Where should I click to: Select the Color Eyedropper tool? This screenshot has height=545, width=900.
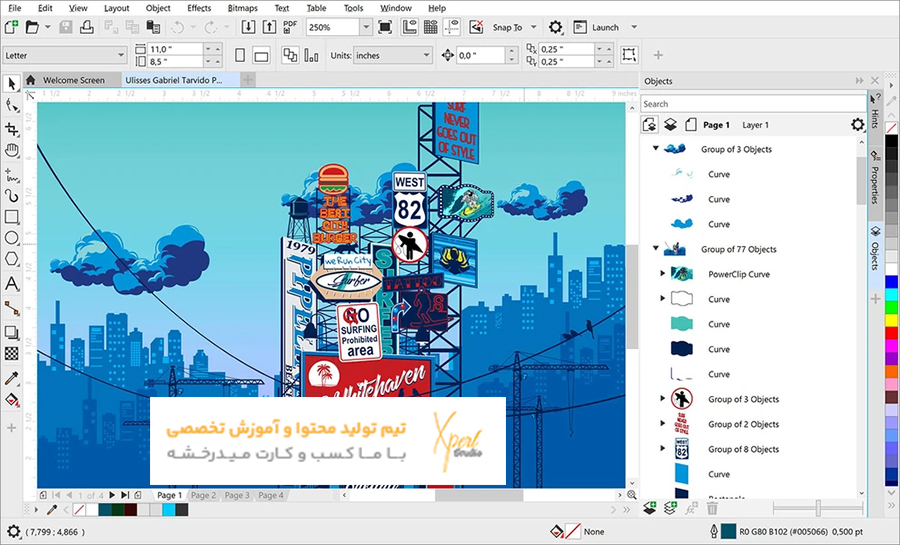tap(11, 379)
